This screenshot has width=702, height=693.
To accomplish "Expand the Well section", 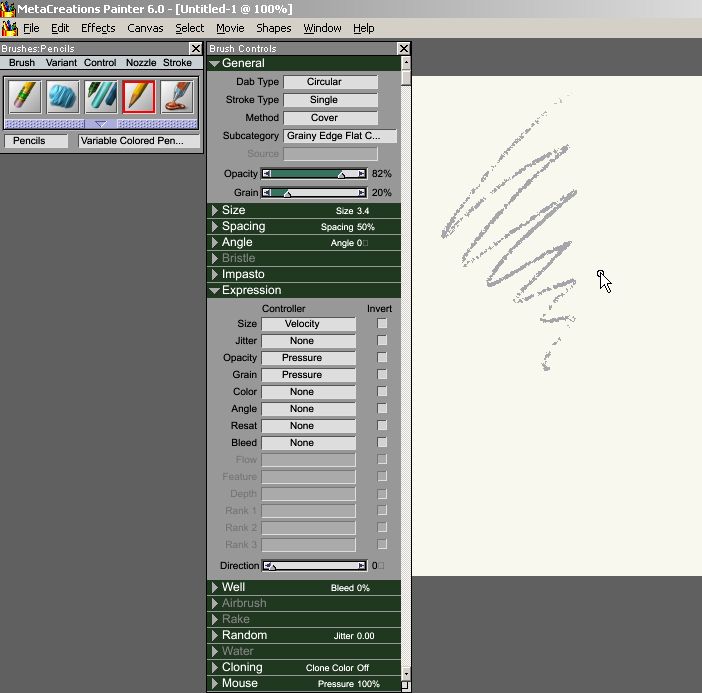I will pos(214,587).
